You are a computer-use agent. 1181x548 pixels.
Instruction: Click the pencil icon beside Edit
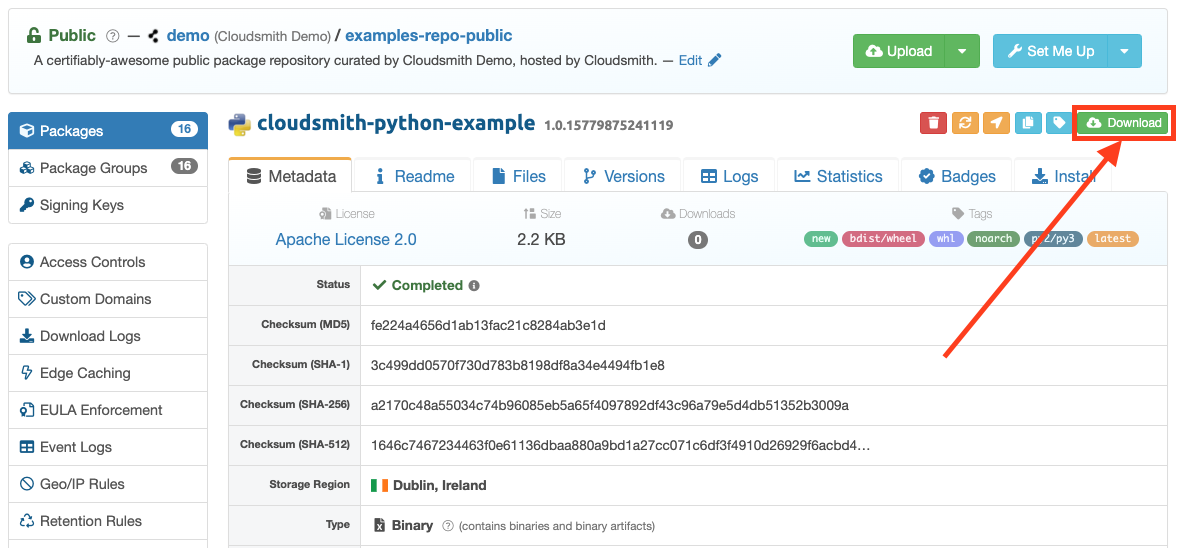click(714, 59)
